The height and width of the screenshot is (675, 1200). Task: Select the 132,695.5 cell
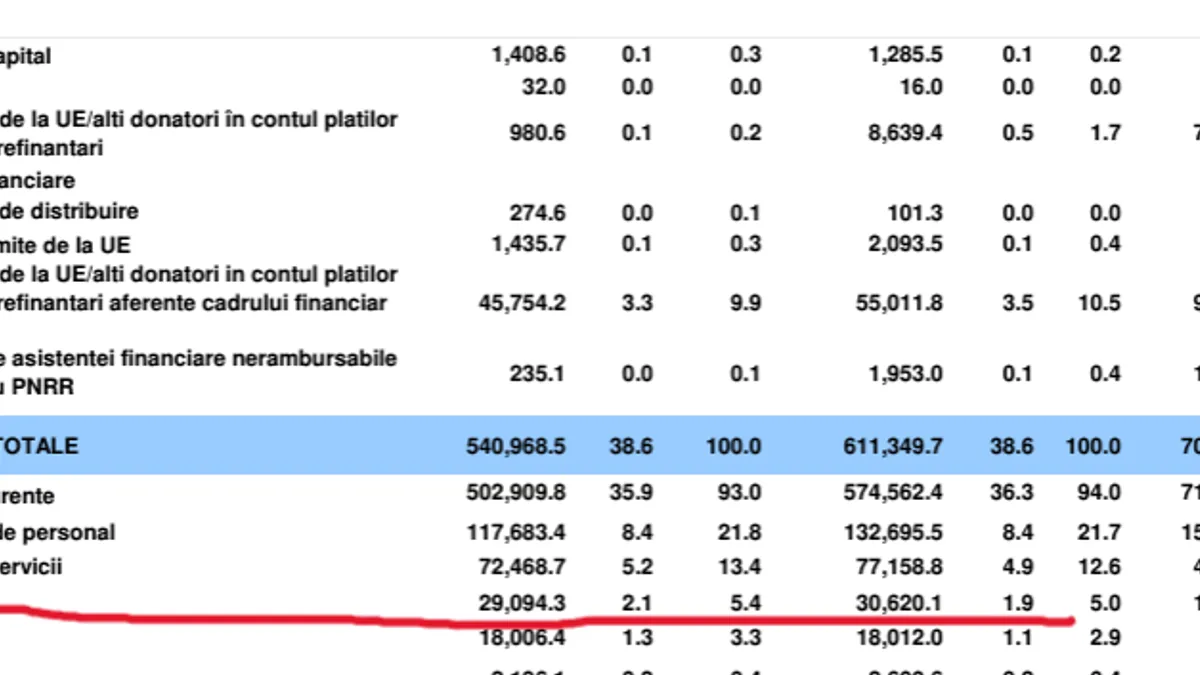[x=892, y=532]
